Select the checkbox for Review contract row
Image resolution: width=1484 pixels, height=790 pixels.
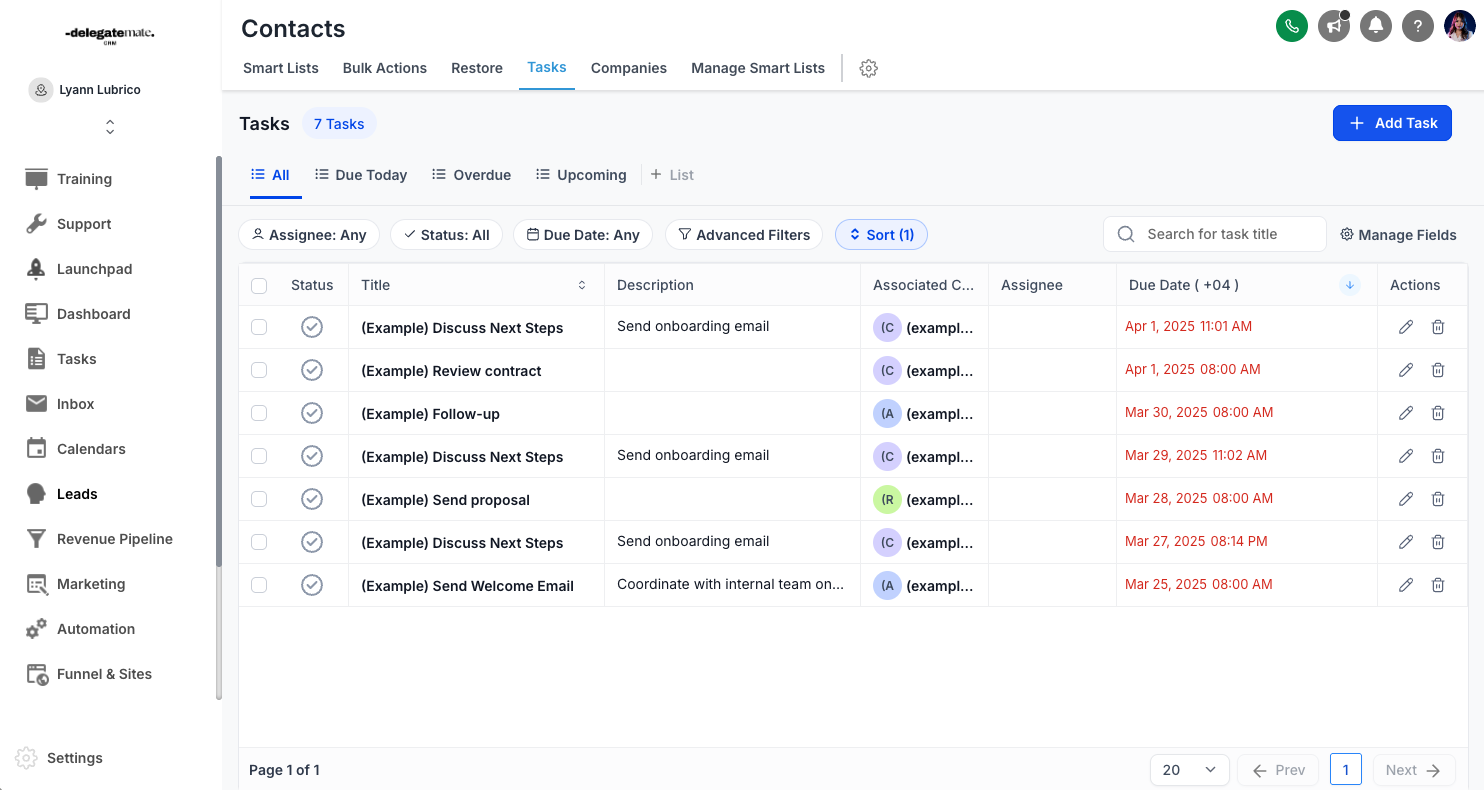[259, 370]
